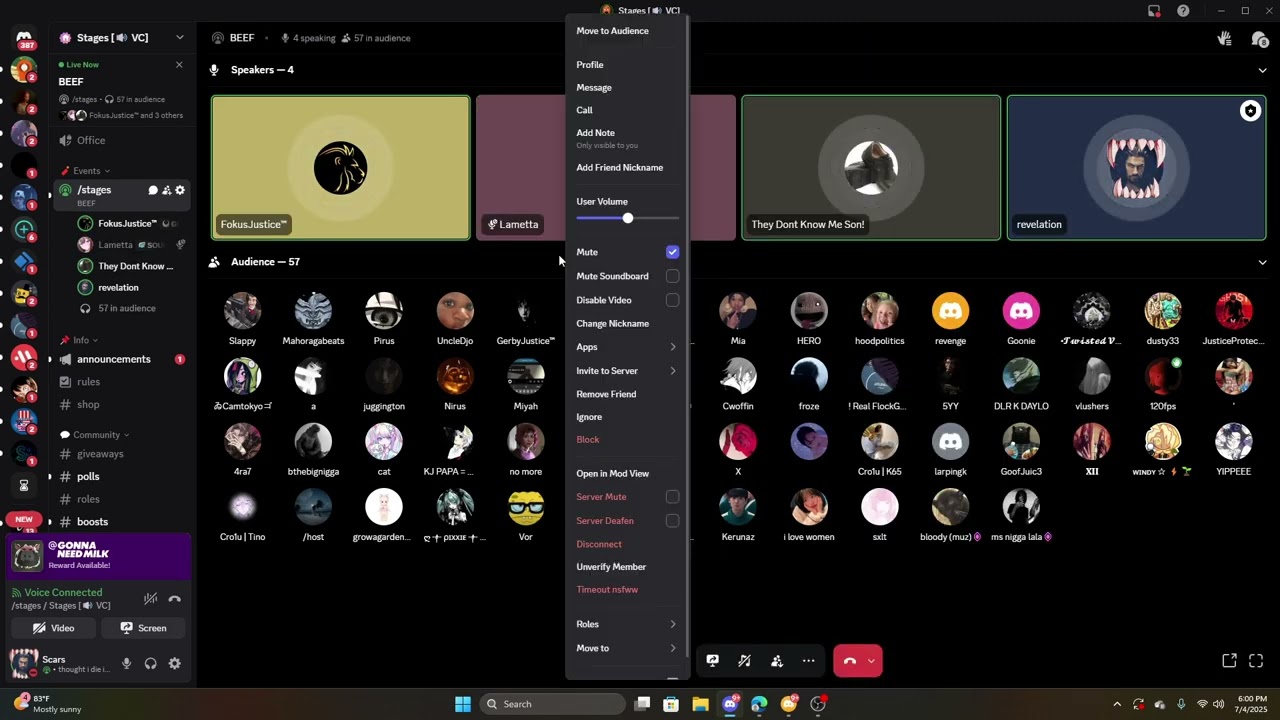The image size is (1280, 720).
Task: Open help question mark icon
Action: (1183, 11)
